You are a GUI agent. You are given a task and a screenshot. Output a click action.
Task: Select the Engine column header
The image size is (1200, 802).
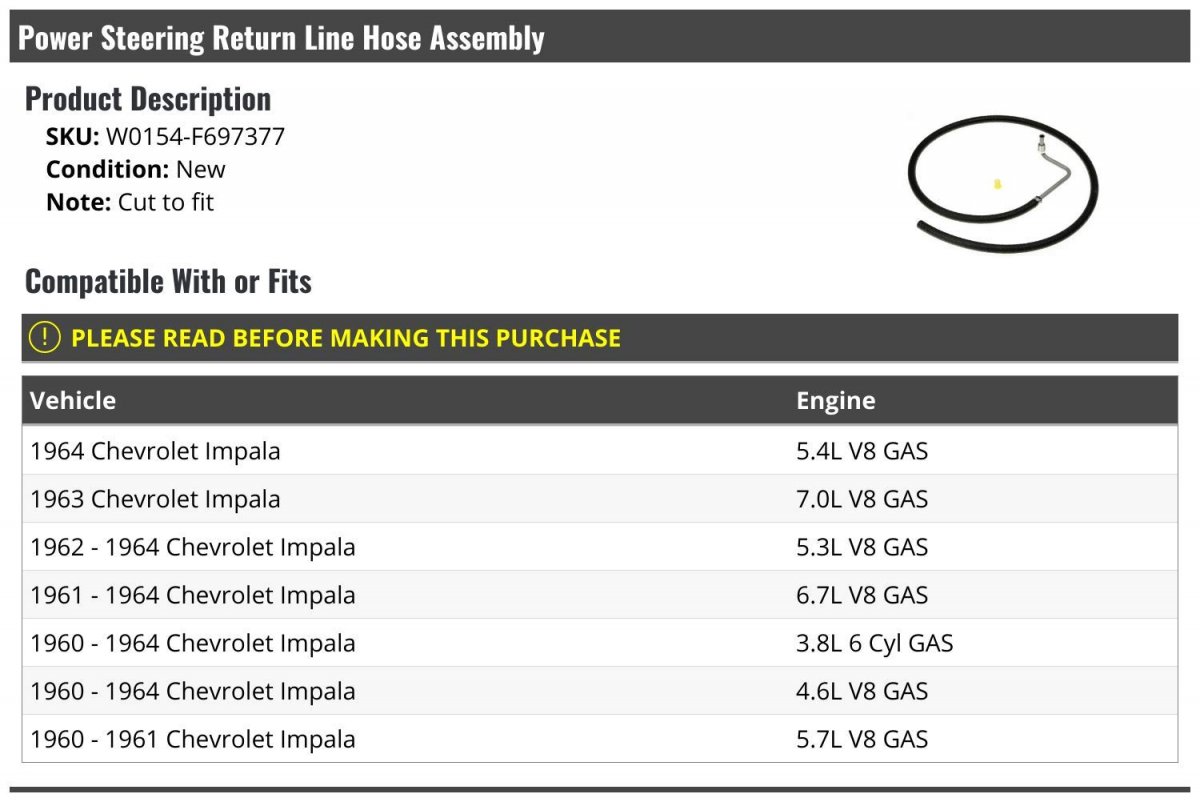836,401
